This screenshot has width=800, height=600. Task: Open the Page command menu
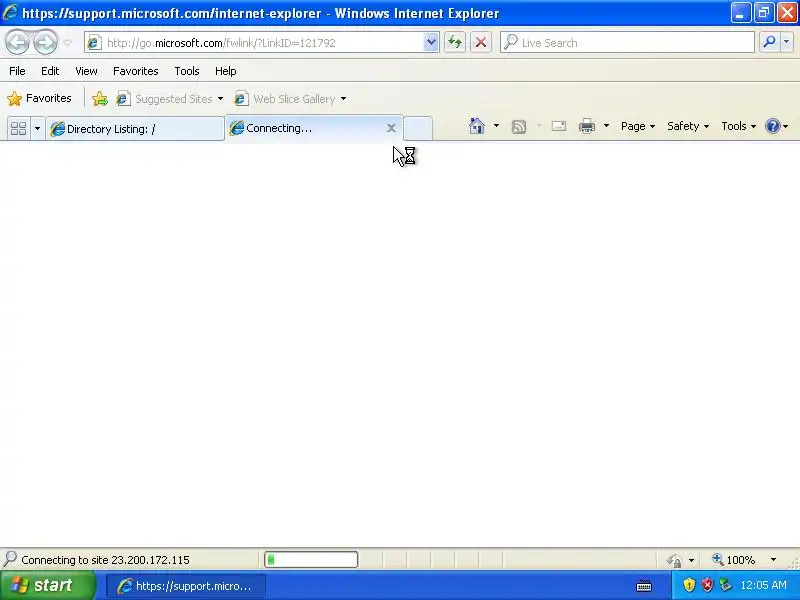[638, 126]
